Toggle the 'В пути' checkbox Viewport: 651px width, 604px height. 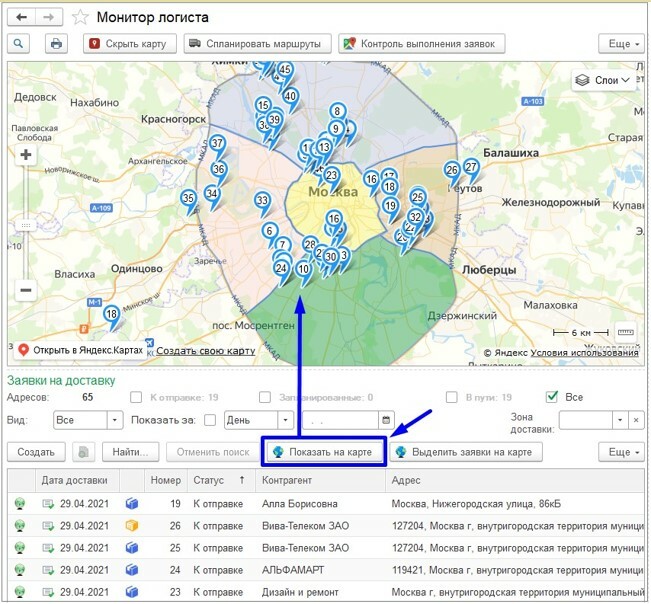pos(452,398)
